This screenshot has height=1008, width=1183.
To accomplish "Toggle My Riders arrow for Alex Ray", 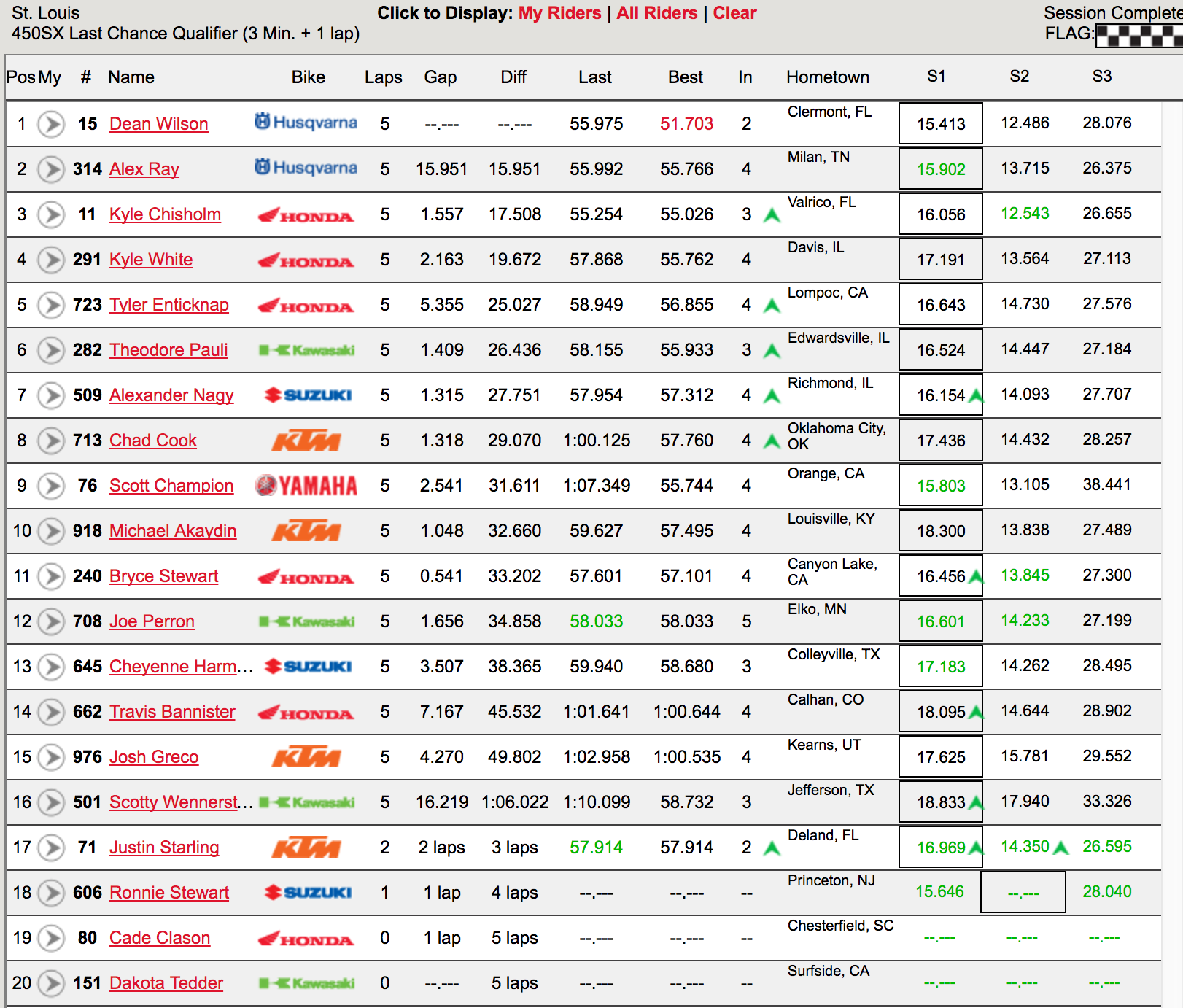I will click(x=51, y=169).
